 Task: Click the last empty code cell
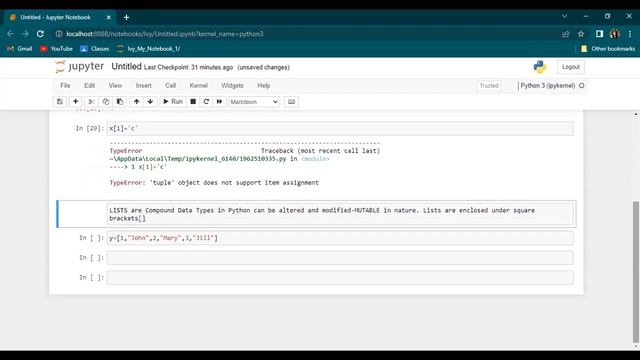click(x=340, y=278)
